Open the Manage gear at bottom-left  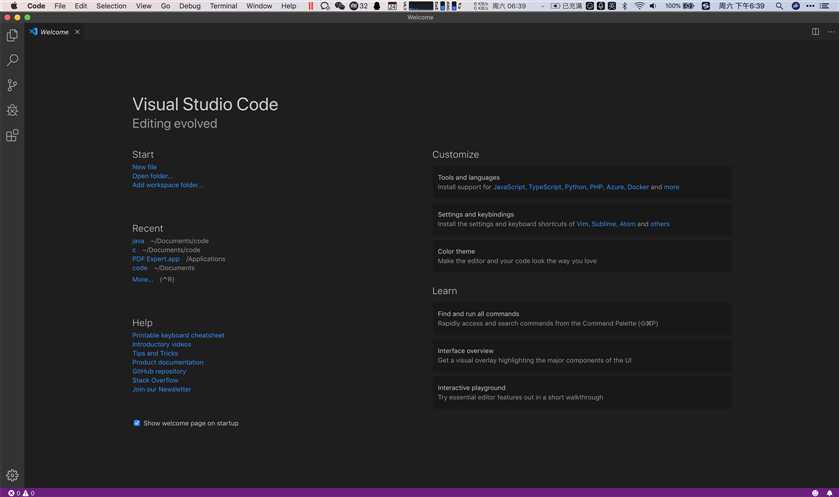click(x=12, y=475)
